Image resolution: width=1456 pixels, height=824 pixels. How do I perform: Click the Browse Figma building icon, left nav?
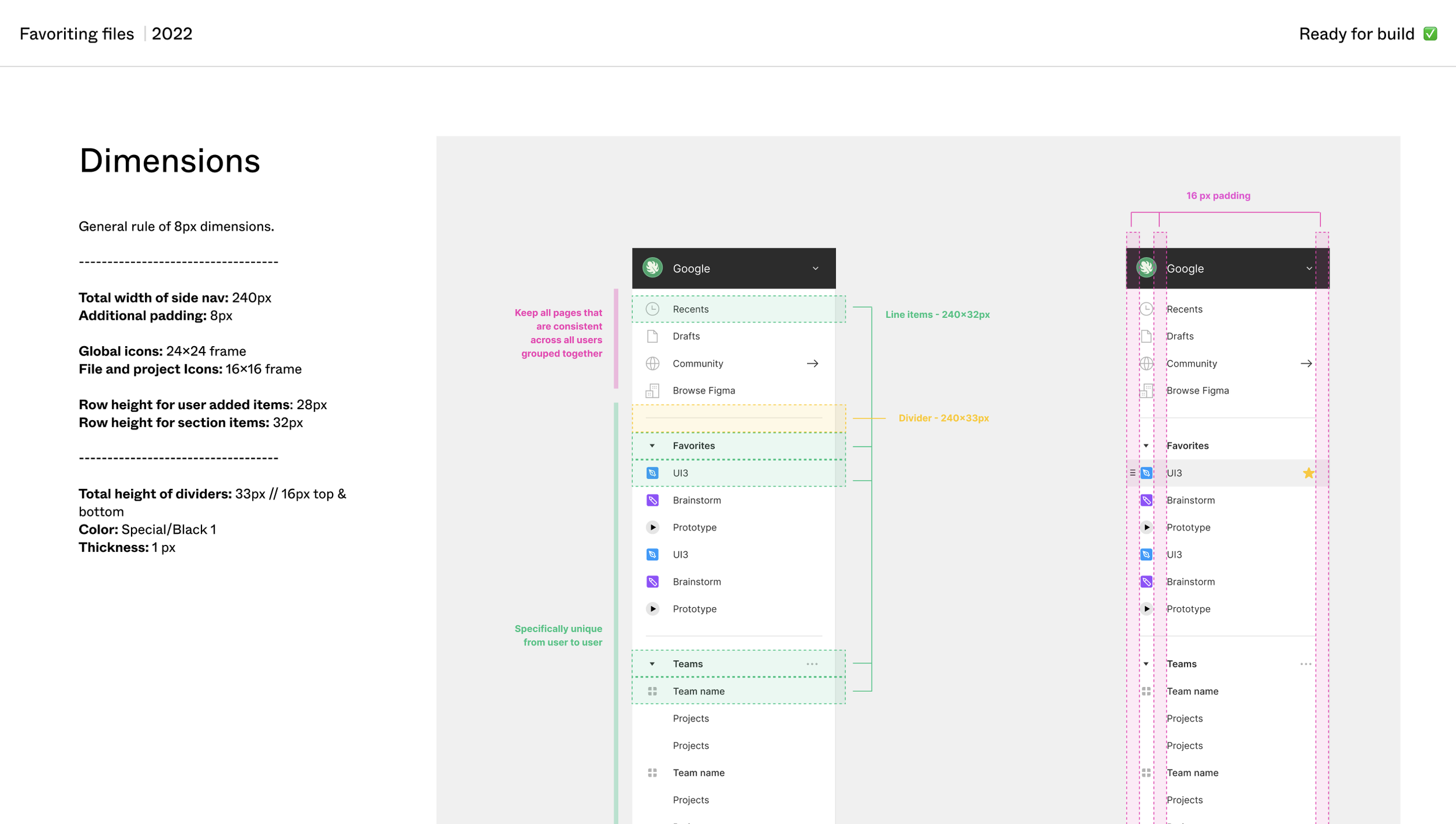click(x=652, y=390)
